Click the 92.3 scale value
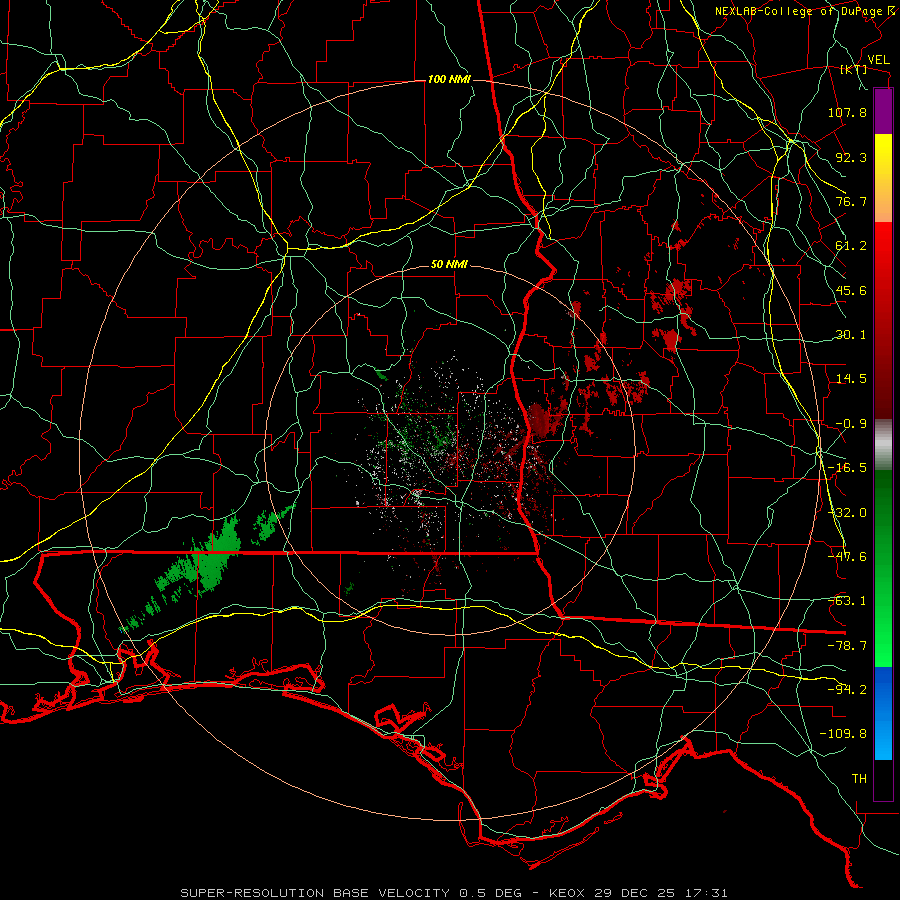 point(851,157)
